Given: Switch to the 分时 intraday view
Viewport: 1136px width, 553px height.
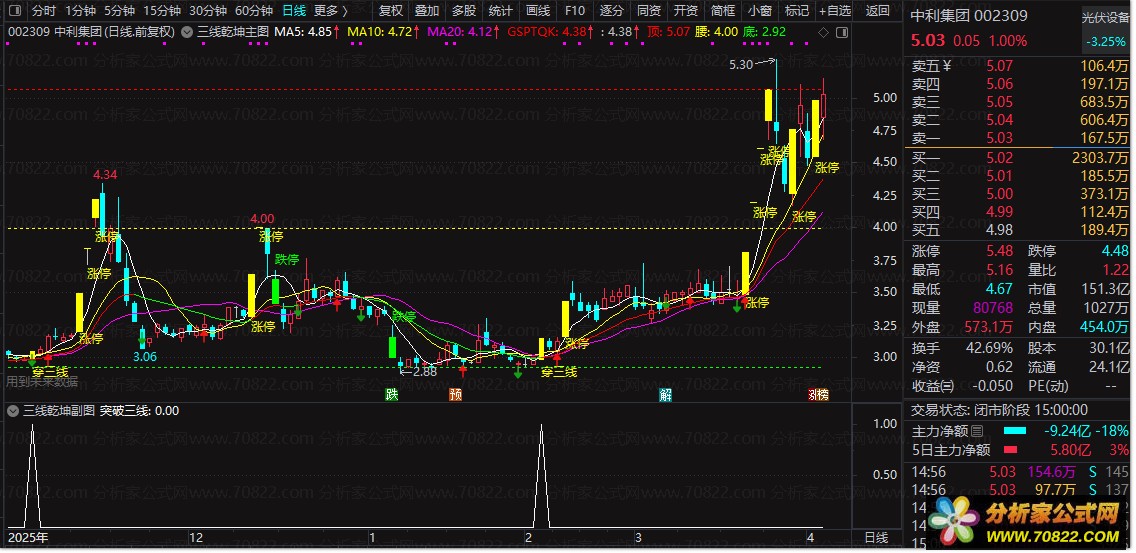Looking at the screenshot, I should tap(44, 11).
